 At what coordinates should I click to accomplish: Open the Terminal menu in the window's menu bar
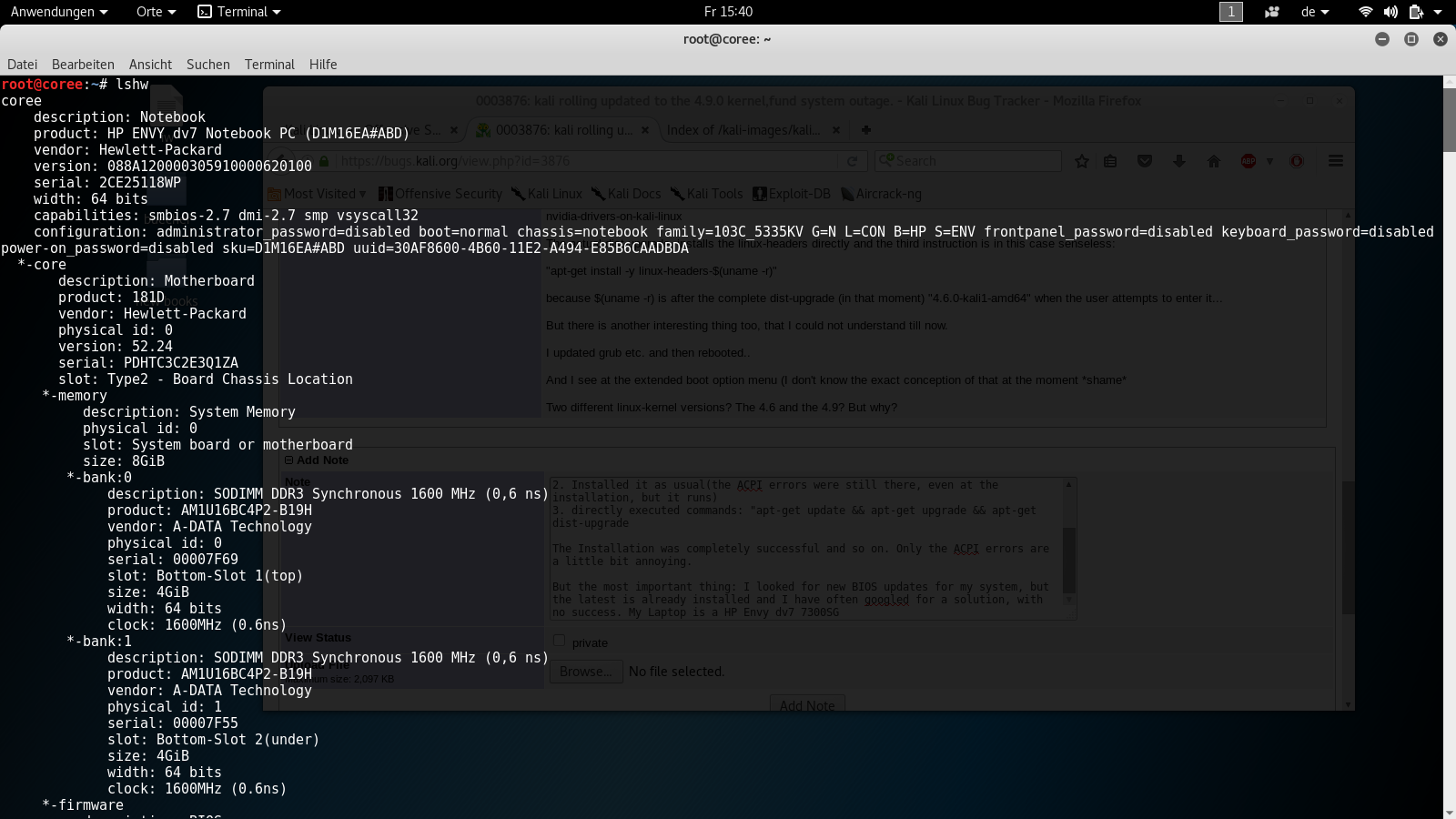pyautogui.click(x=269, y=65)
